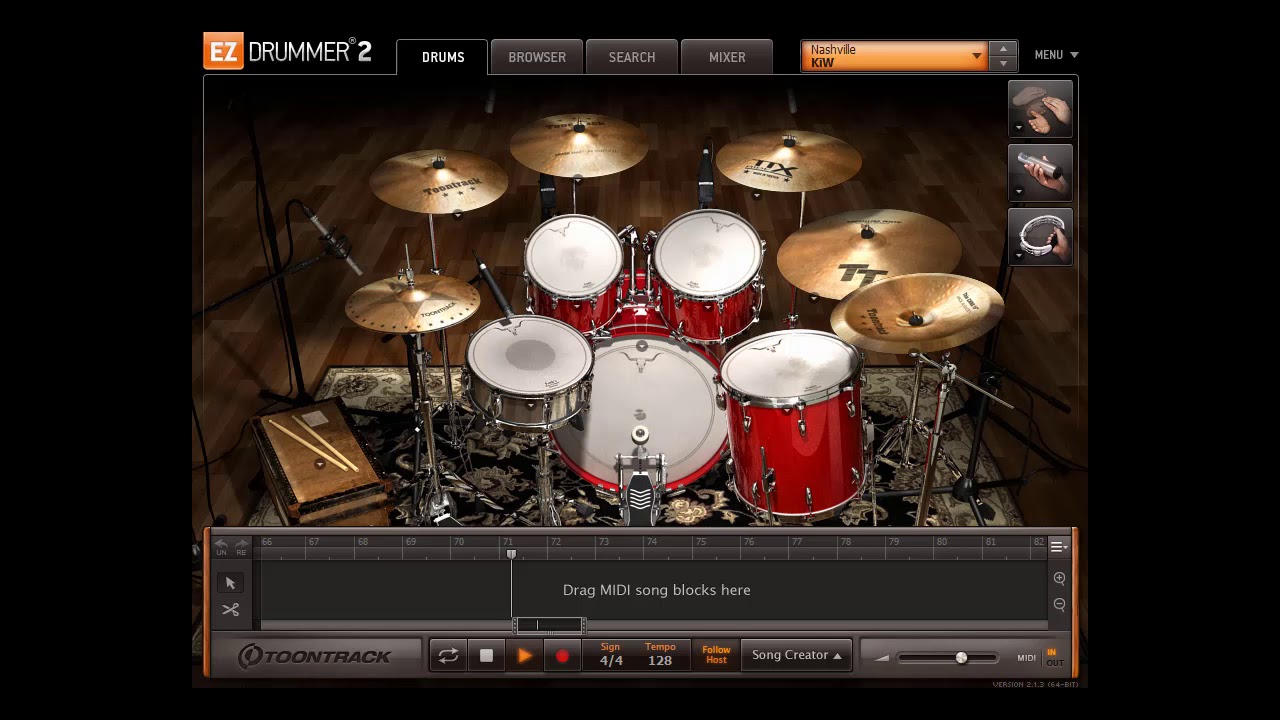
Task: Select the scissors cut tool
Action: [231, 610]
